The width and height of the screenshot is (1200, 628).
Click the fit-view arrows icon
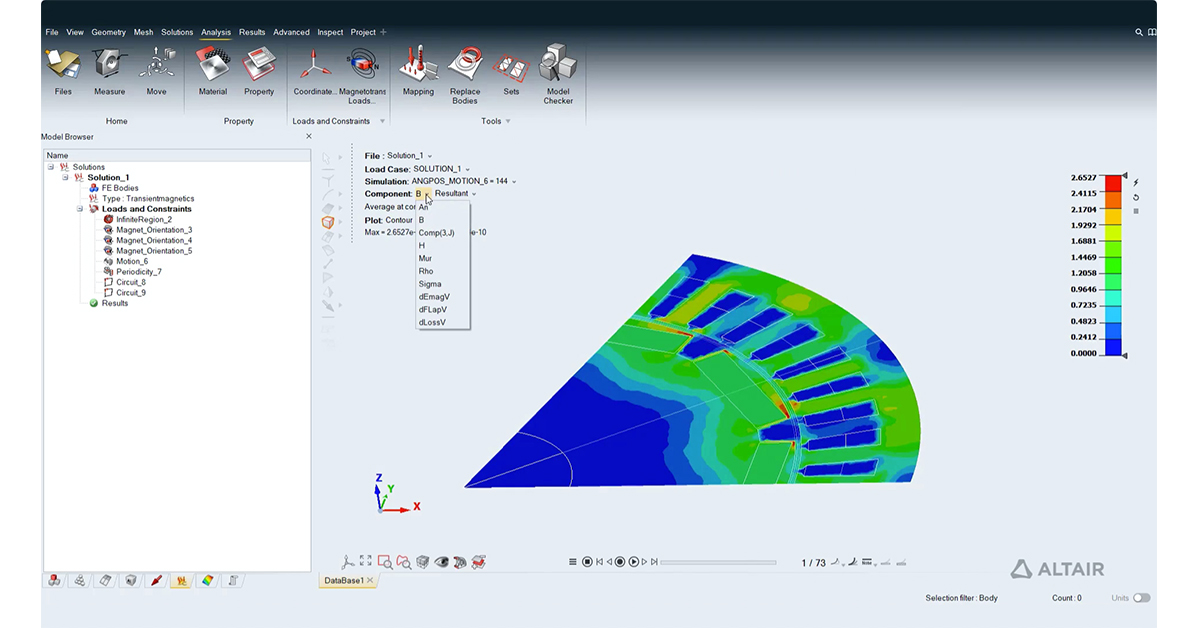(x=366, y=562)
